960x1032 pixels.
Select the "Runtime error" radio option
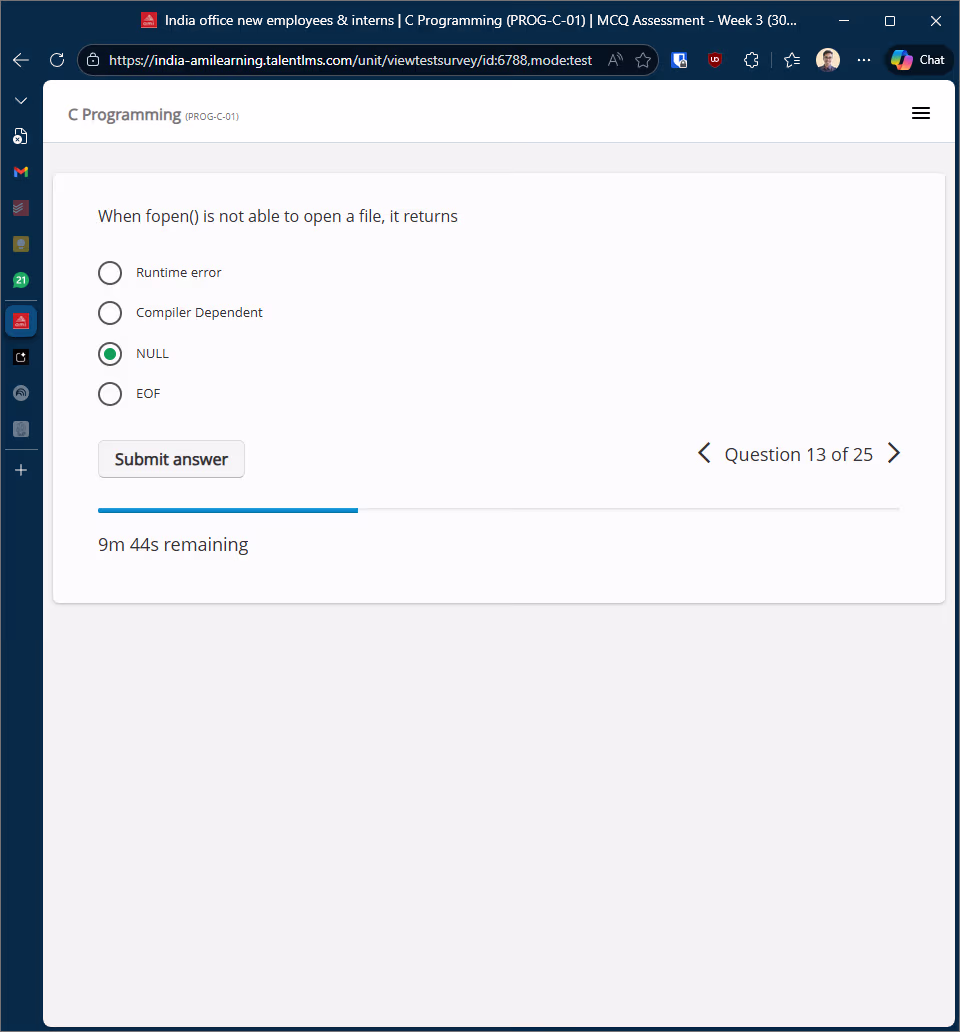[110, 273]
